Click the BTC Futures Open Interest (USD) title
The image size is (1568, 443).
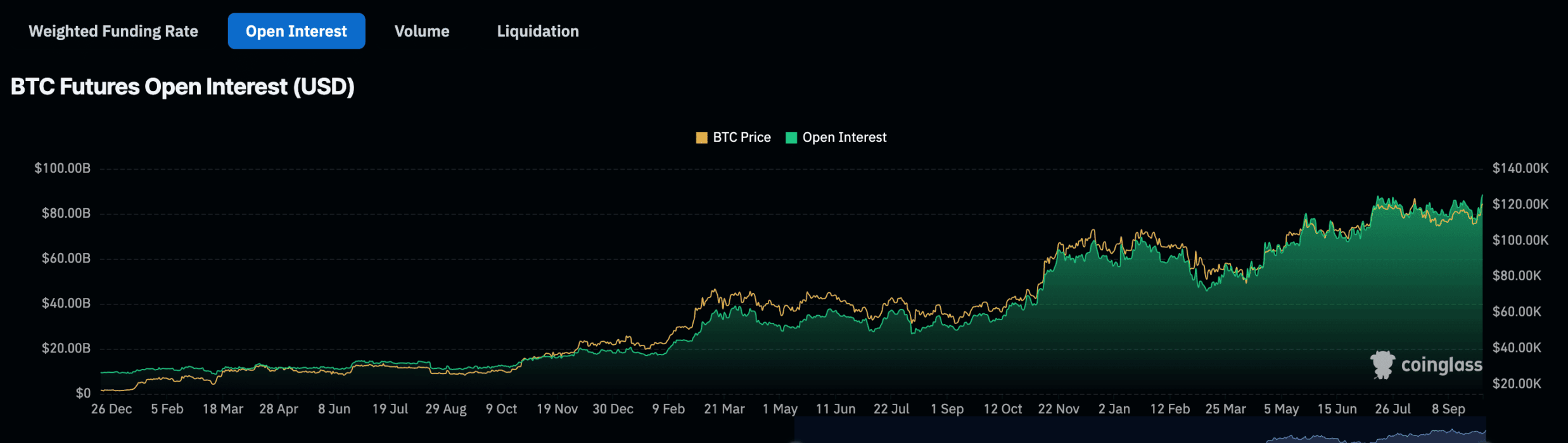click(x=182, y=87)
